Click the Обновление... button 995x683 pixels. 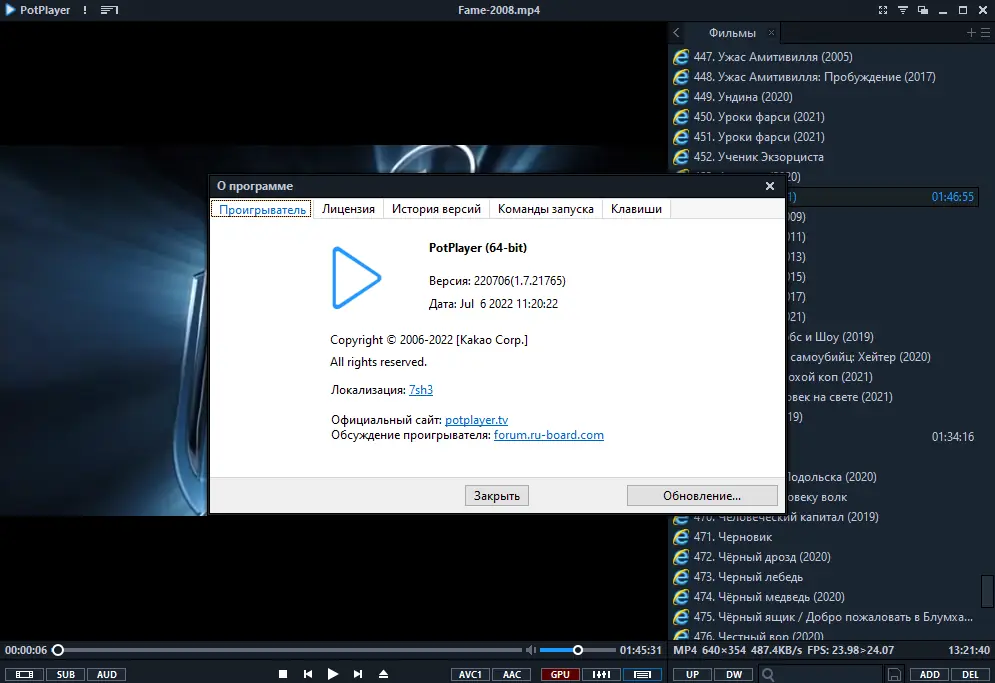coord(702,496)
